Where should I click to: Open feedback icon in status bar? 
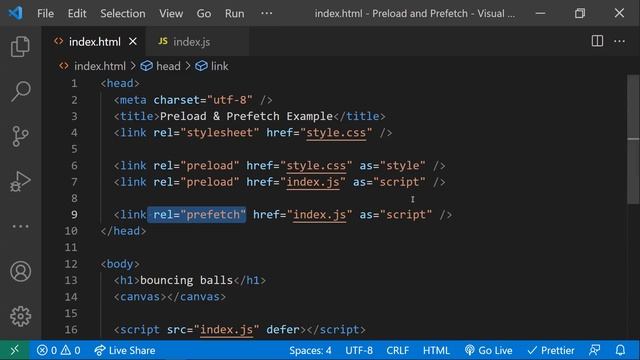(595, 350)
